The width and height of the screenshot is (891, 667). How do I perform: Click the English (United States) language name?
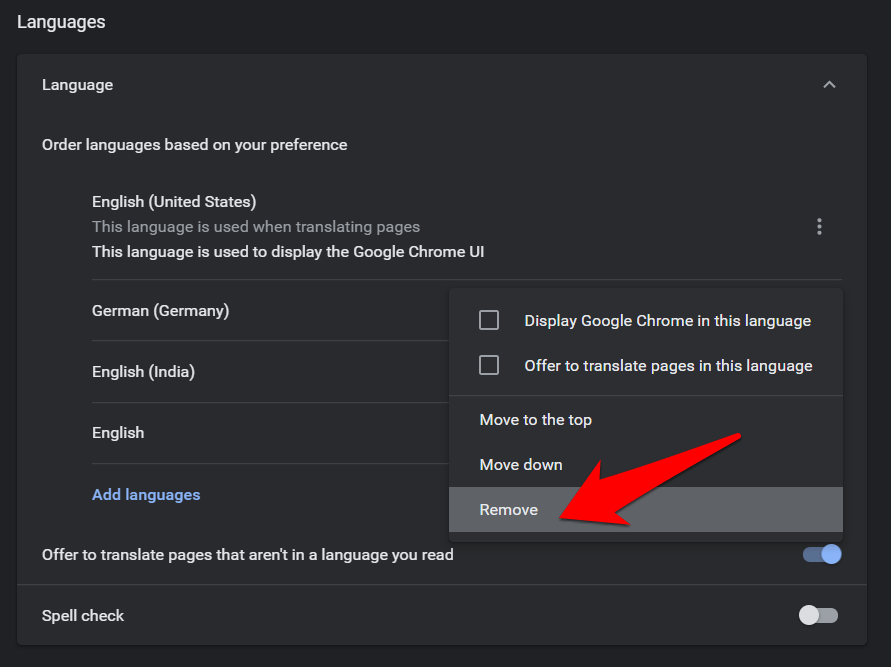174,202
